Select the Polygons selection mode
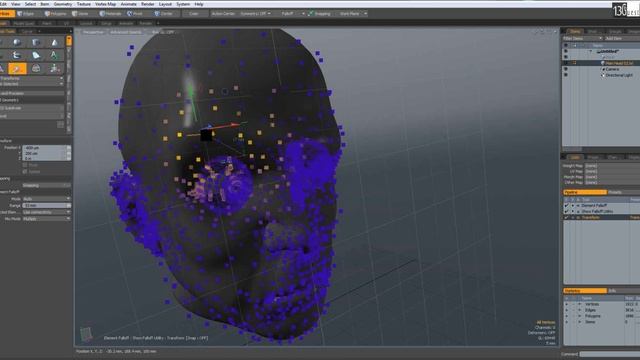Viewport: 640px width, 360px height. (56, 13)
